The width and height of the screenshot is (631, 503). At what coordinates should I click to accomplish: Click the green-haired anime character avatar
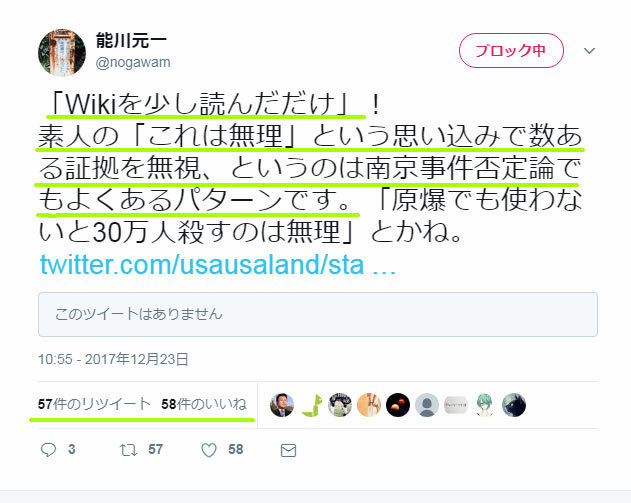(x=485, y=405)
